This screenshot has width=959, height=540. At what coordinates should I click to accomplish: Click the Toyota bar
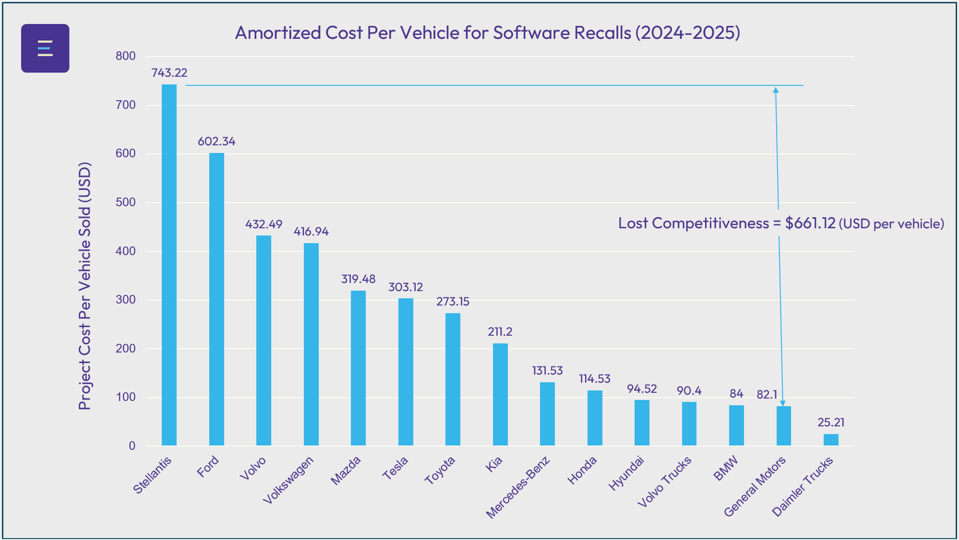pos(452,379)
